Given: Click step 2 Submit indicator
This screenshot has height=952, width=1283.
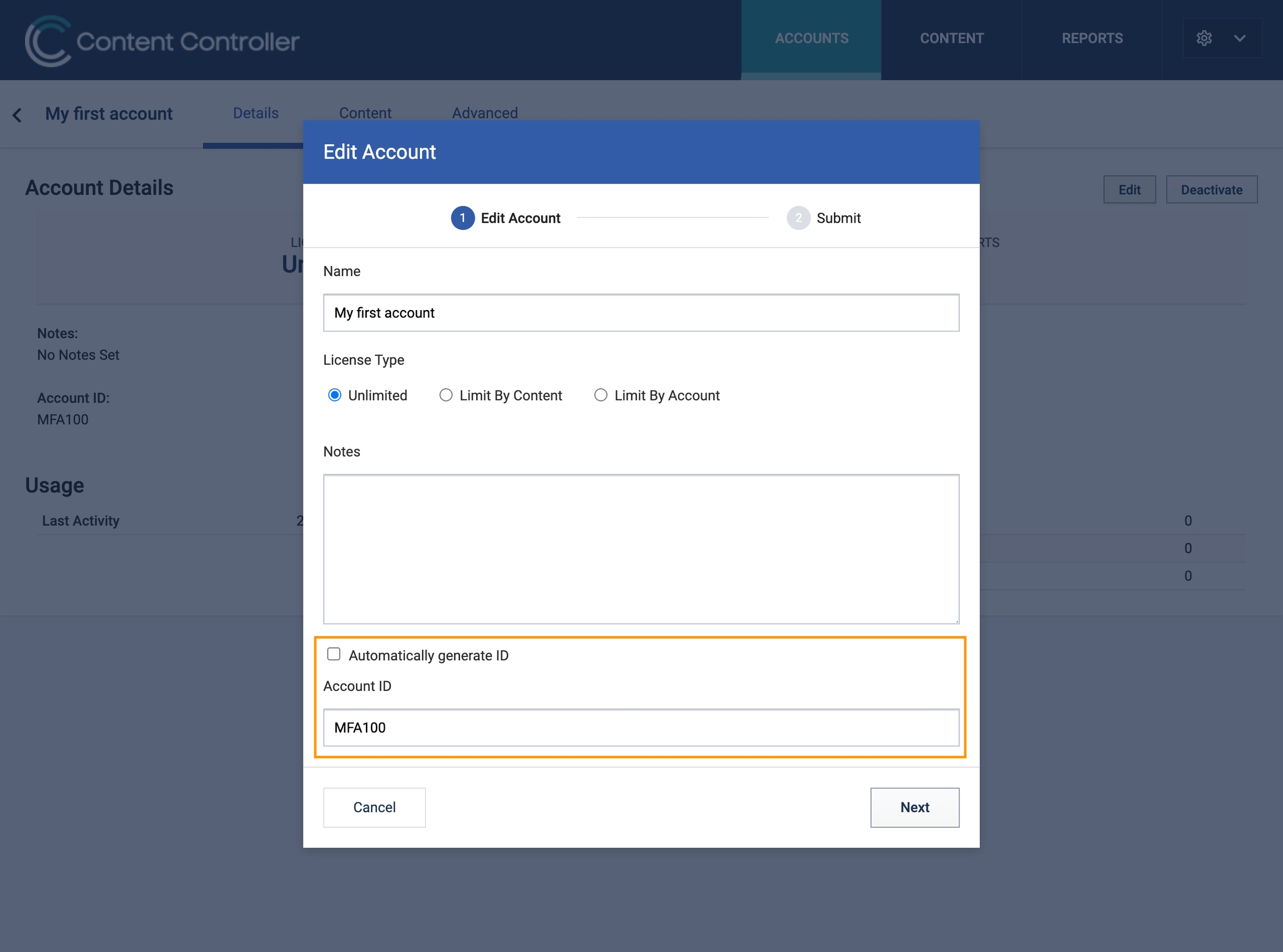Looking at the screenshot, I should [x=824, y=218].
